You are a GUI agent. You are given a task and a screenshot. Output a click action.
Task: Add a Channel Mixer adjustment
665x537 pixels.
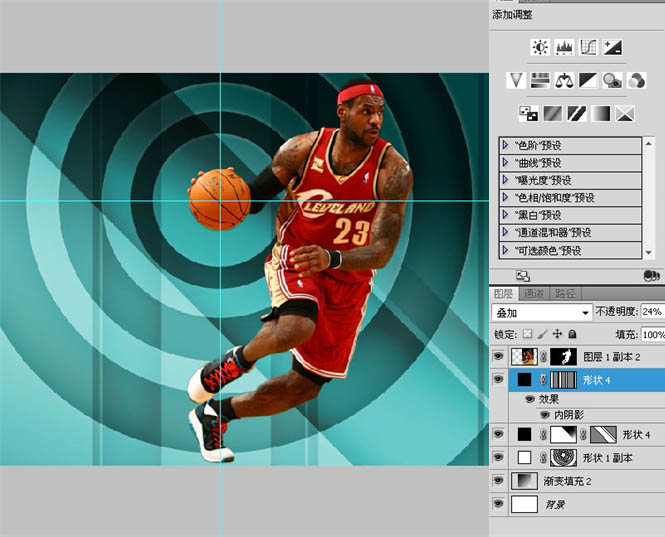pos(637,80)
